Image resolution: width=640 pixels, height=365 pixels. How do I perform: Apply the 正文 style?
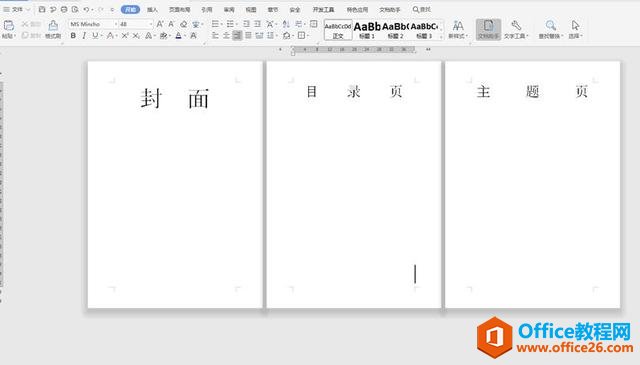click(338, 30)
